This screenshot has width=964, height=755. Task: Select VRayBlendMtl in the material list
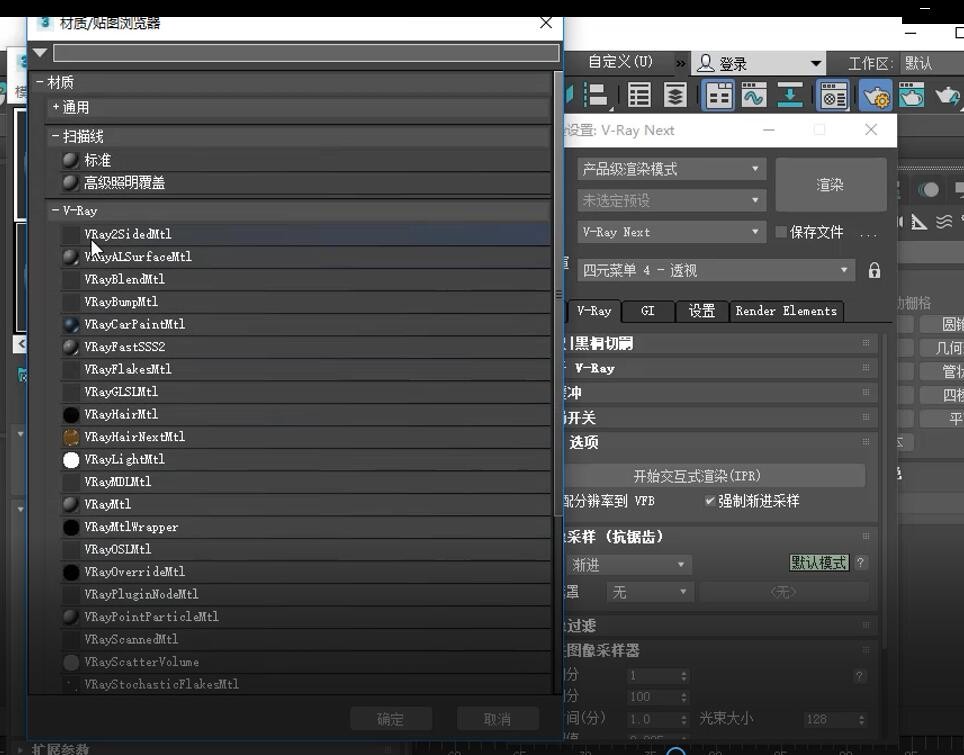click(305, 280)
